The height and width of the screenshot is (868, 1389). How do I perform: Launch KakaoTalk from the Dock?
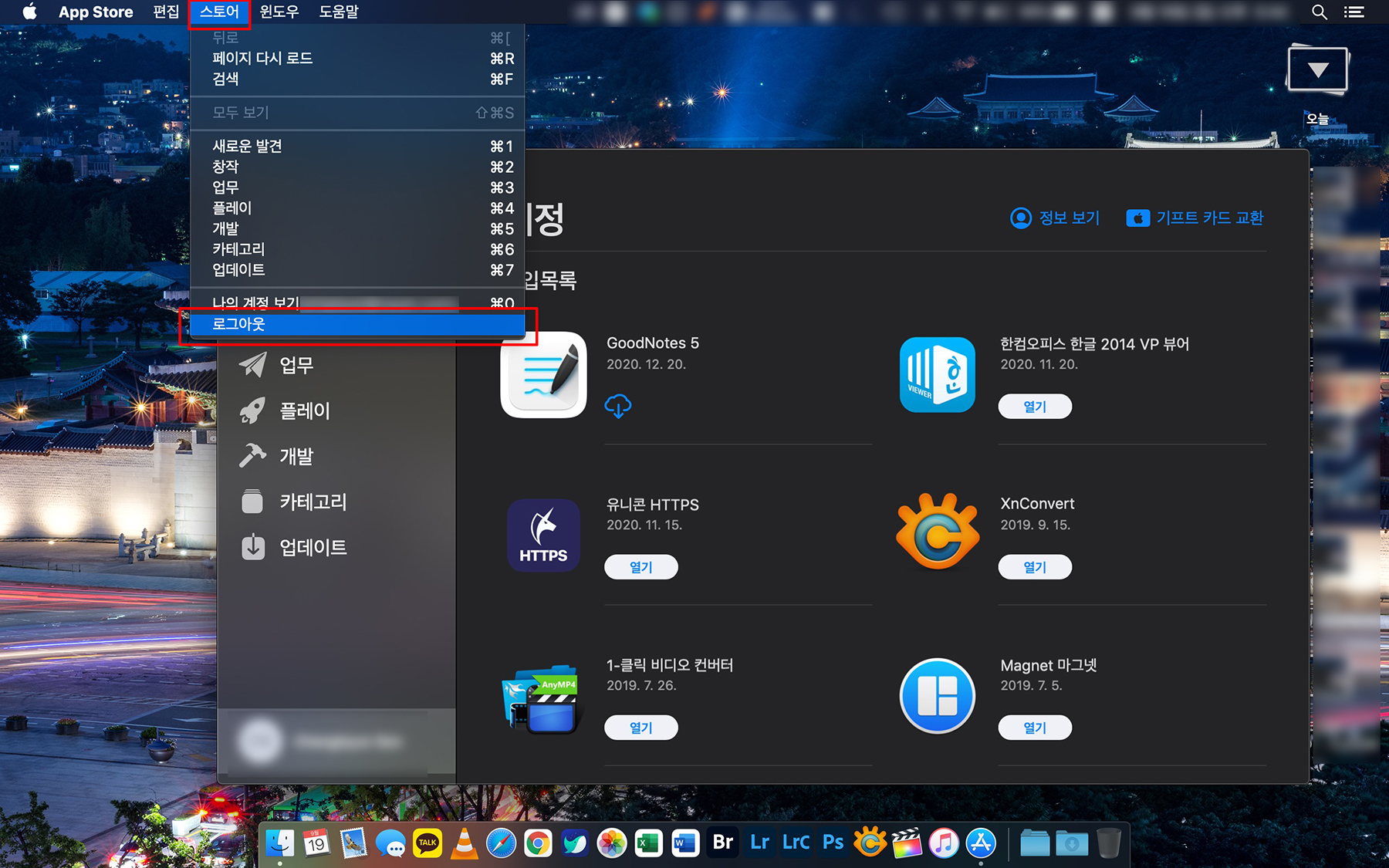(428, 843)
